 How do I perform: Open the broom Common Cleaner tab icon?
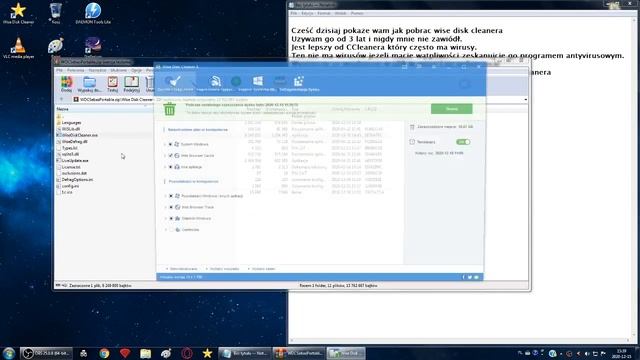click(175, 82)
